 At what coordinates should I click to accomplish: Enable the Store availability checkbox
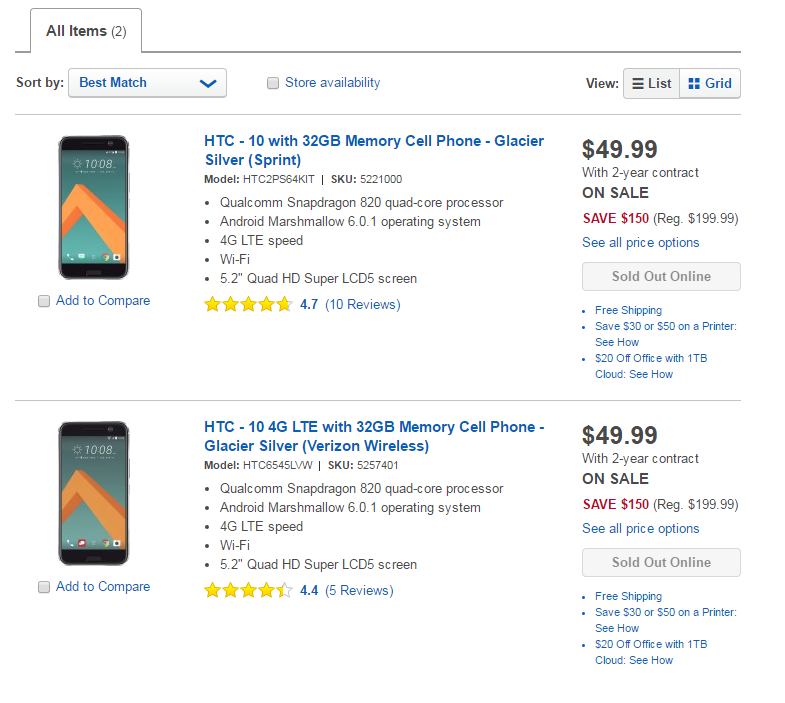[x=273, y=83]
